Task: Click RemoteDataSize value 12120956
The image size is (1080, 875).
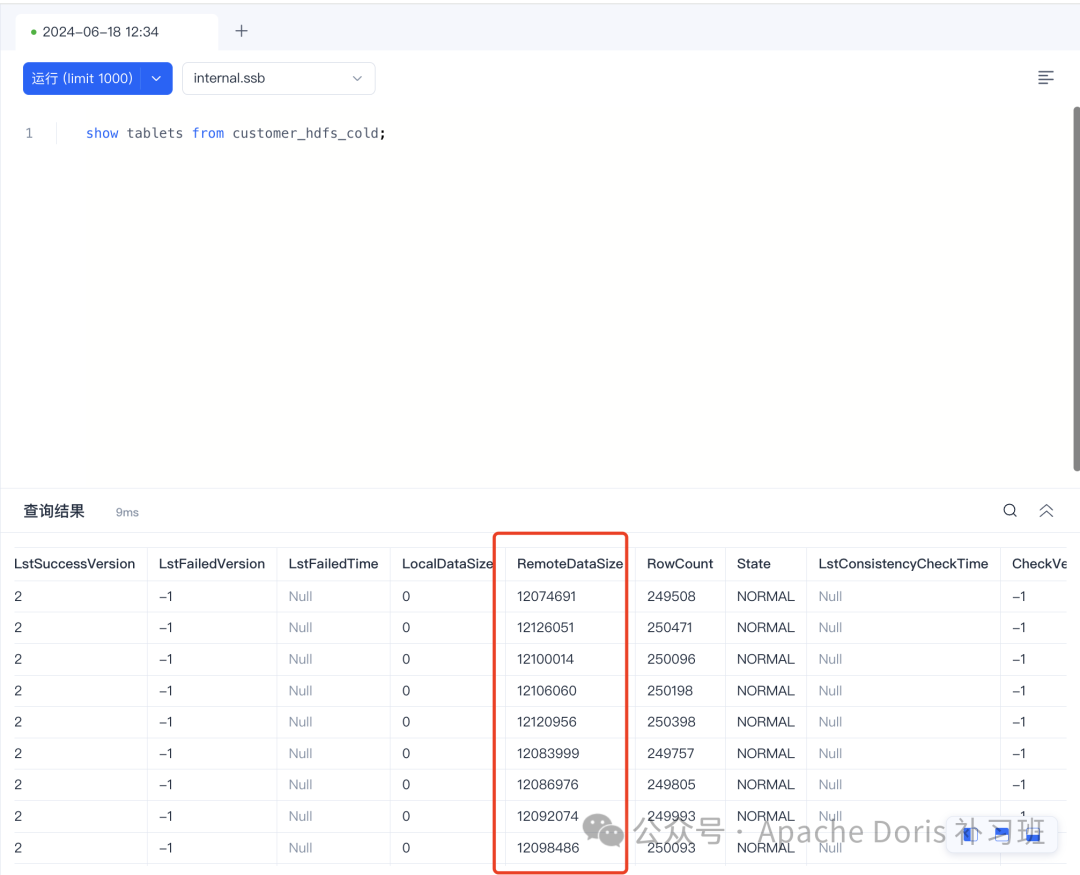Action: (547, 722)
